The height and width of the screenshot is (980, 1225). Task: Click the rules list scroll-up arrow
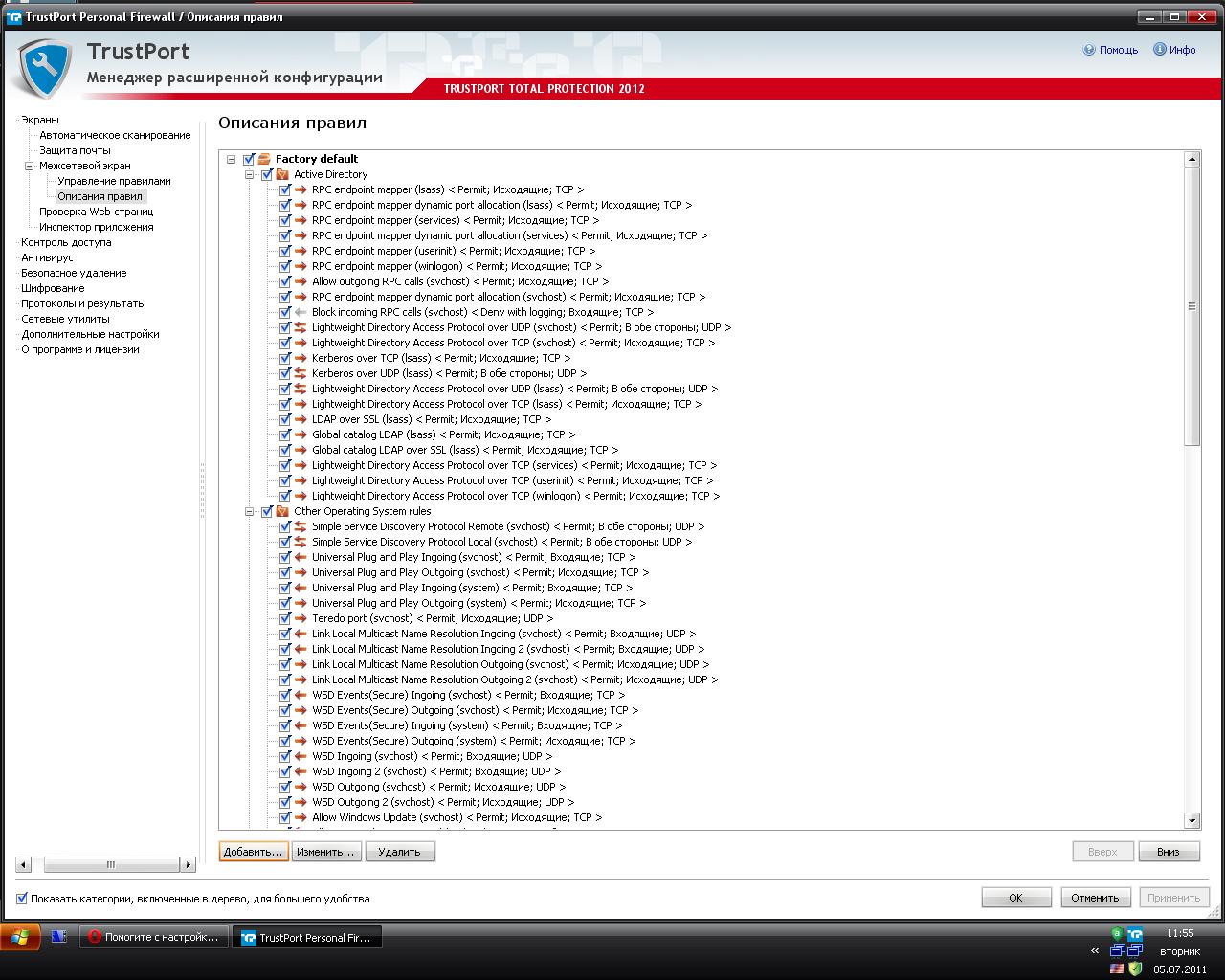[x=1192, y=159]
